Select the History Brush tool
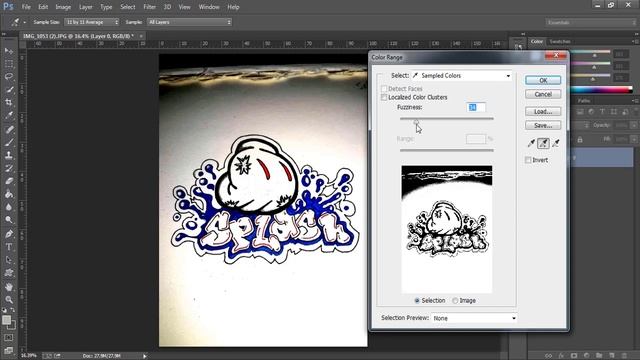The width and height of the screenshot is (640, 360). pos(9,168)
